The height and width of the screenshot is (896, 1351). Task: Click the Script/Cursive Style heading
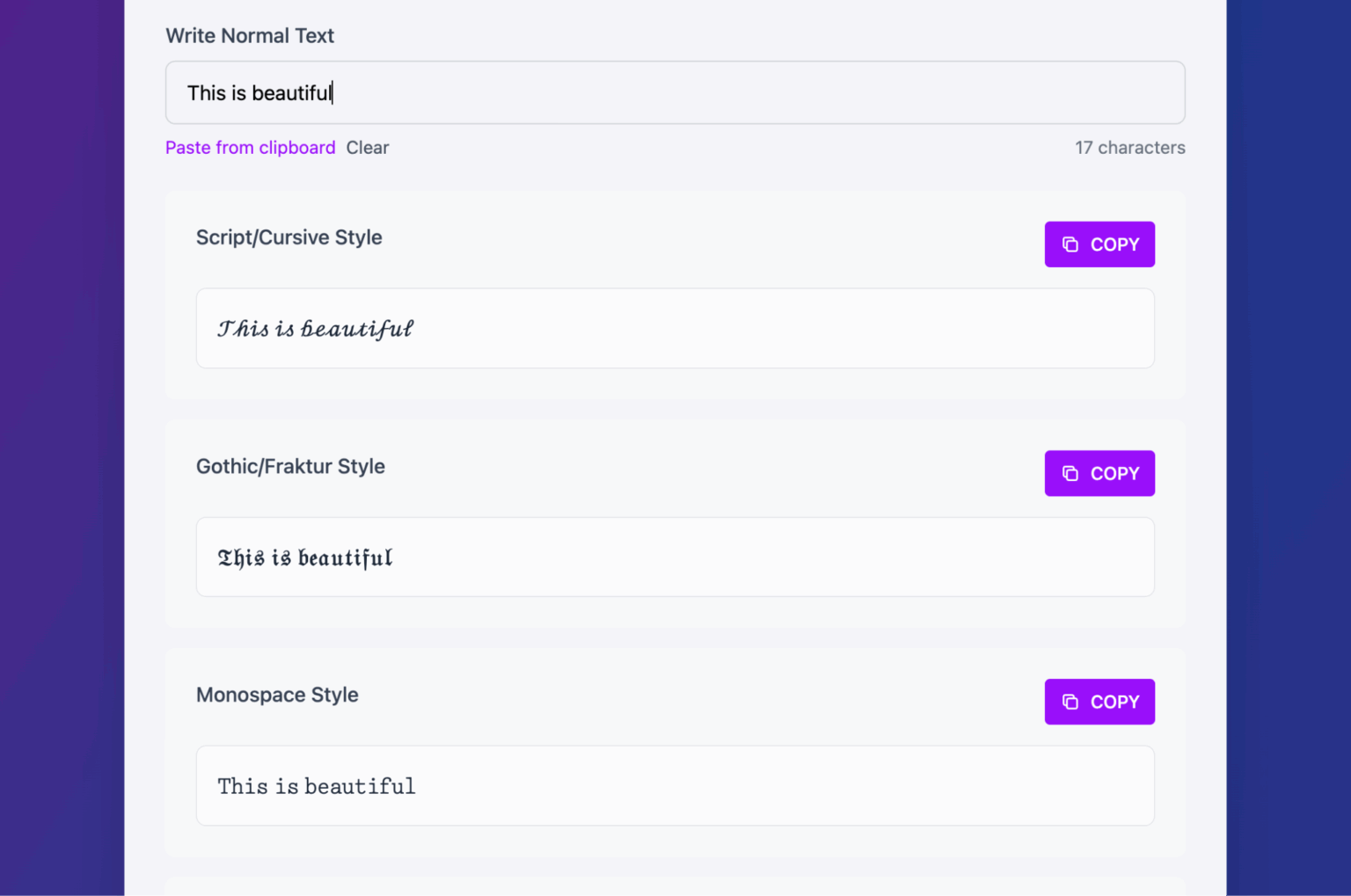point(288,237)
